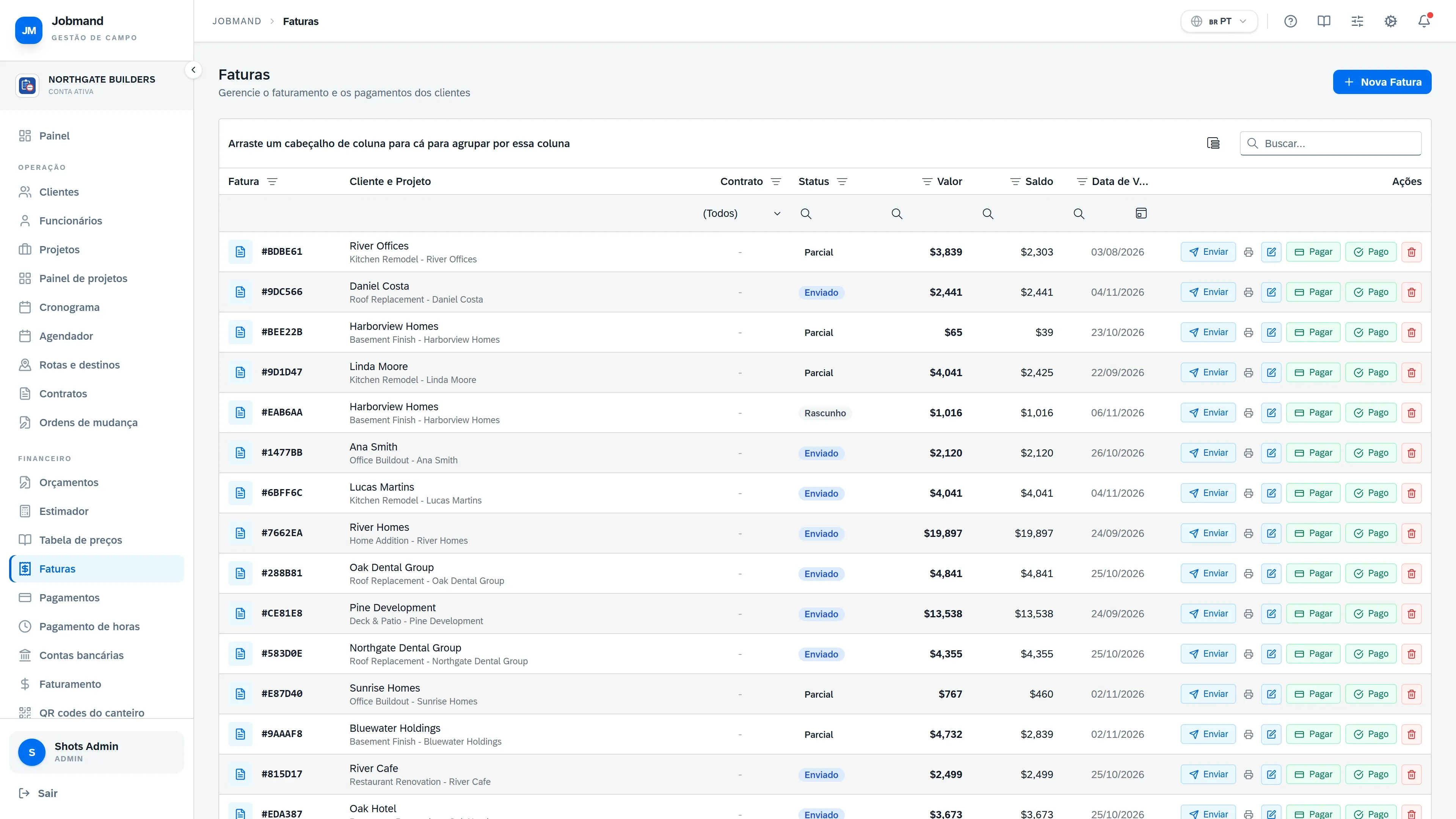Open the sliders preferences icon in header

click(1357, 22)
